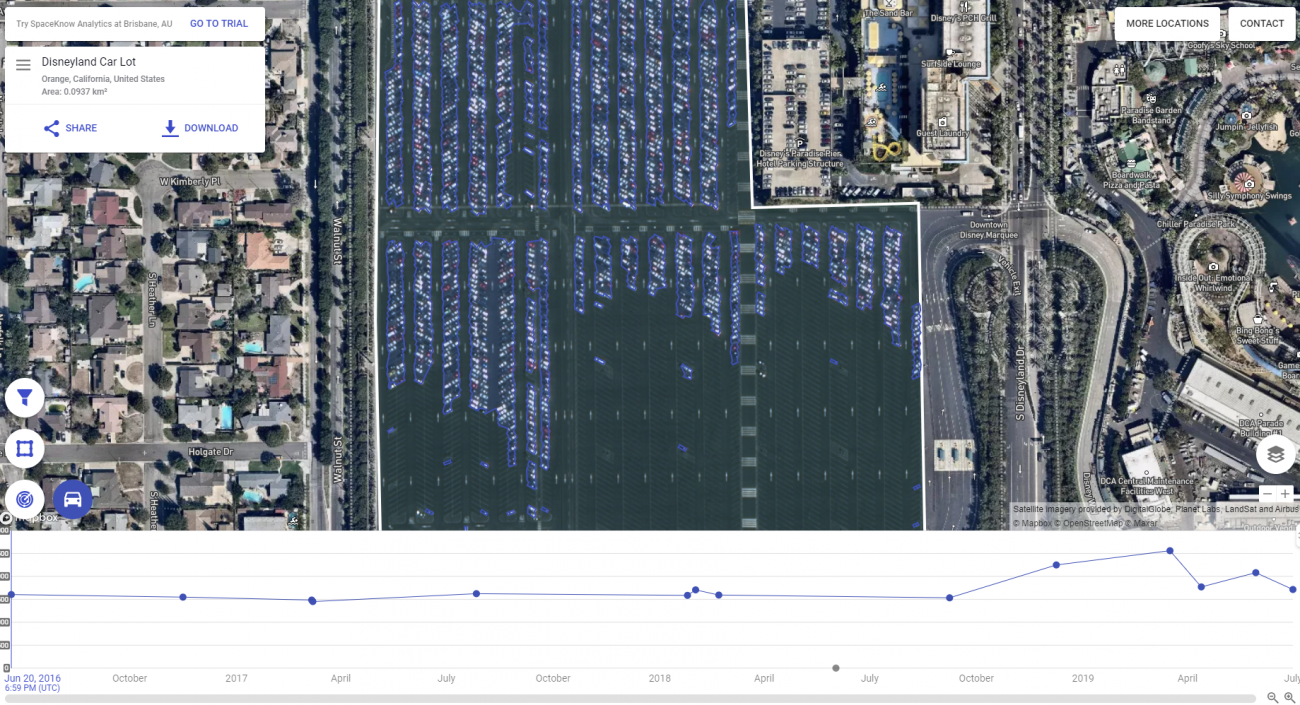Zoom in the map with the plus button
Viewport: 1300px width, 705px height.
click(1285, 493)
